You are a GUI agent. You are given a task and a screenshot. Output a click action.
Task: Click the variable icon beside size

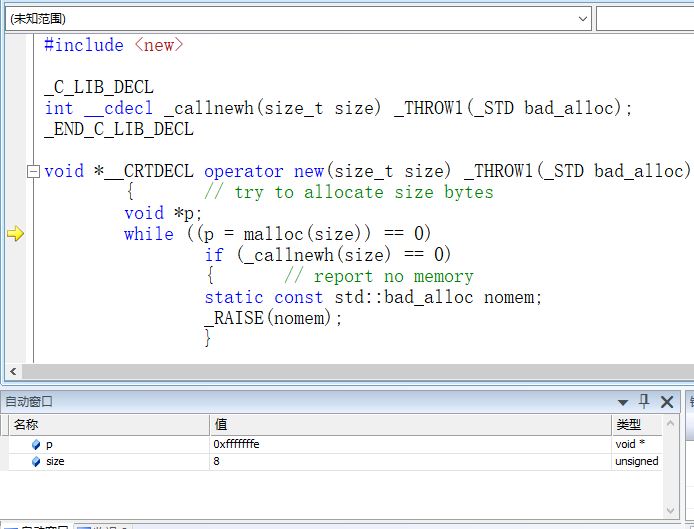[36, 462]
